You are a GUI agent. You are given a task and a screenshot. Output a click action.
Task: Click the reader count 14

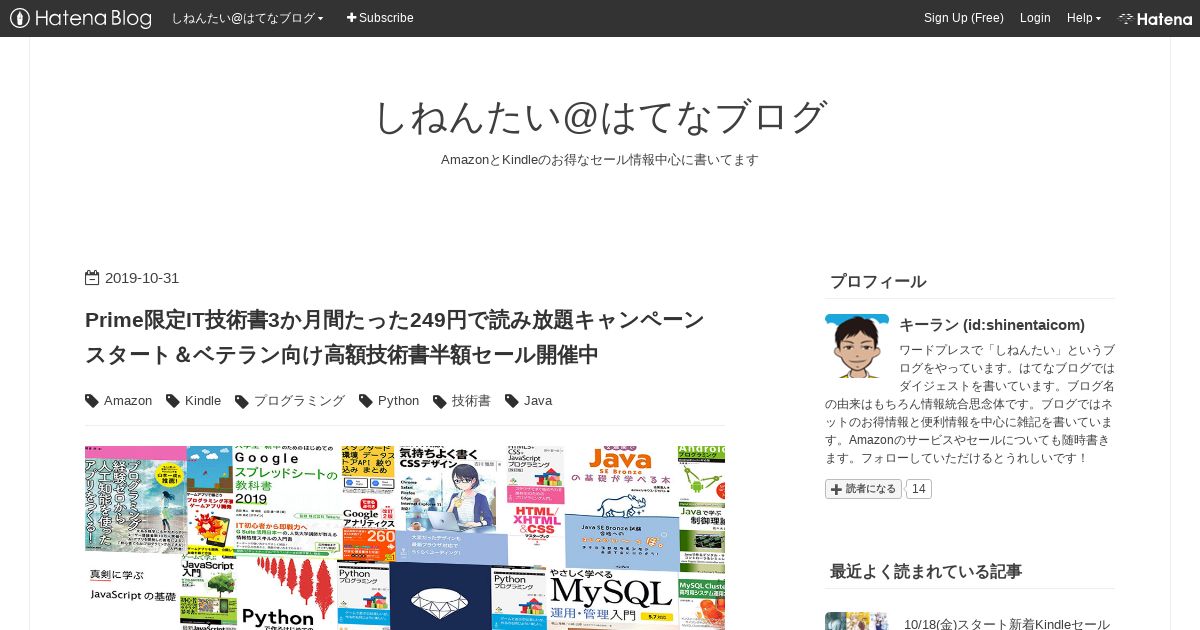(918, 489)
